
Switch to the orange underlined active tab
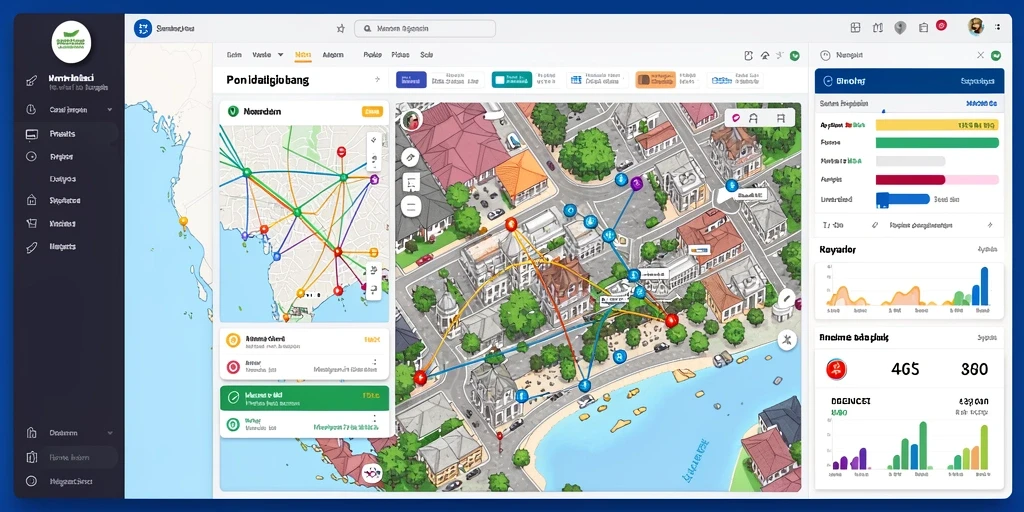(x=302, y=56)
